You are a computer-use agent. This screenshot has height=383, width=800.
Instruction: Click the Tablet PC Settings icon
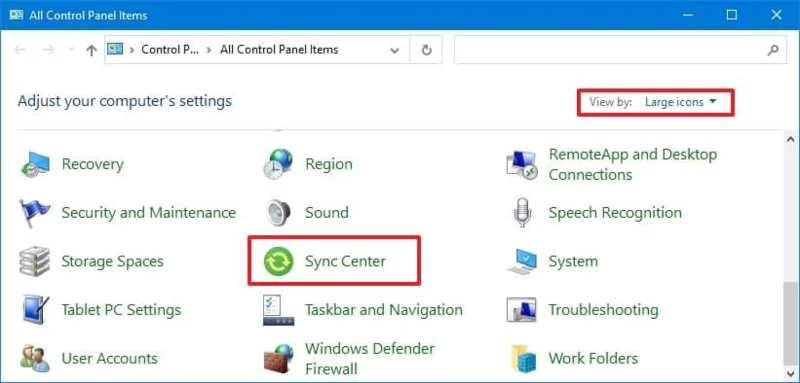(x=35, y=310)
